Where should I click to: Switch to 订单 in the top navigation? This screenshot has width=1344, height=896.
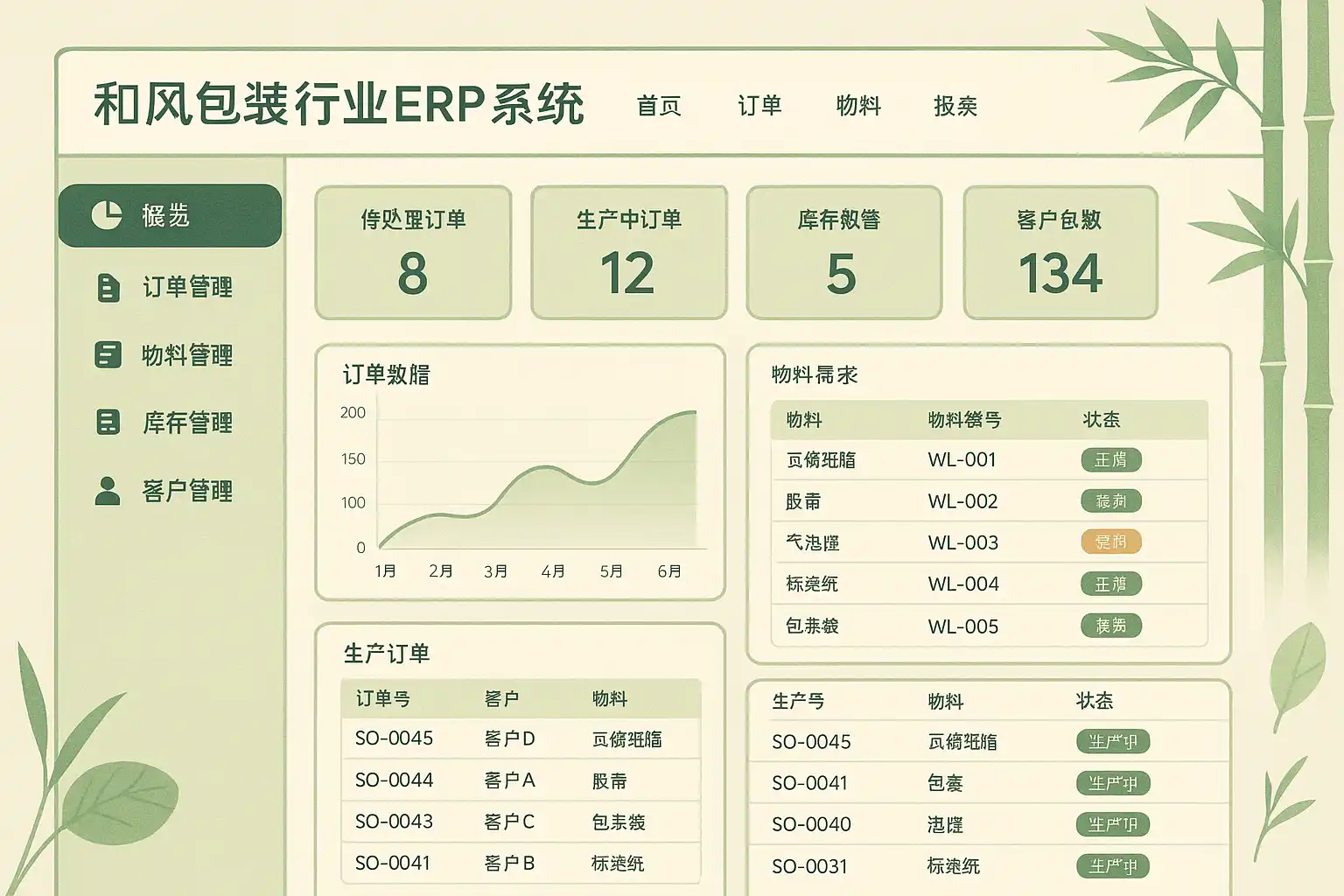(759, 106)
